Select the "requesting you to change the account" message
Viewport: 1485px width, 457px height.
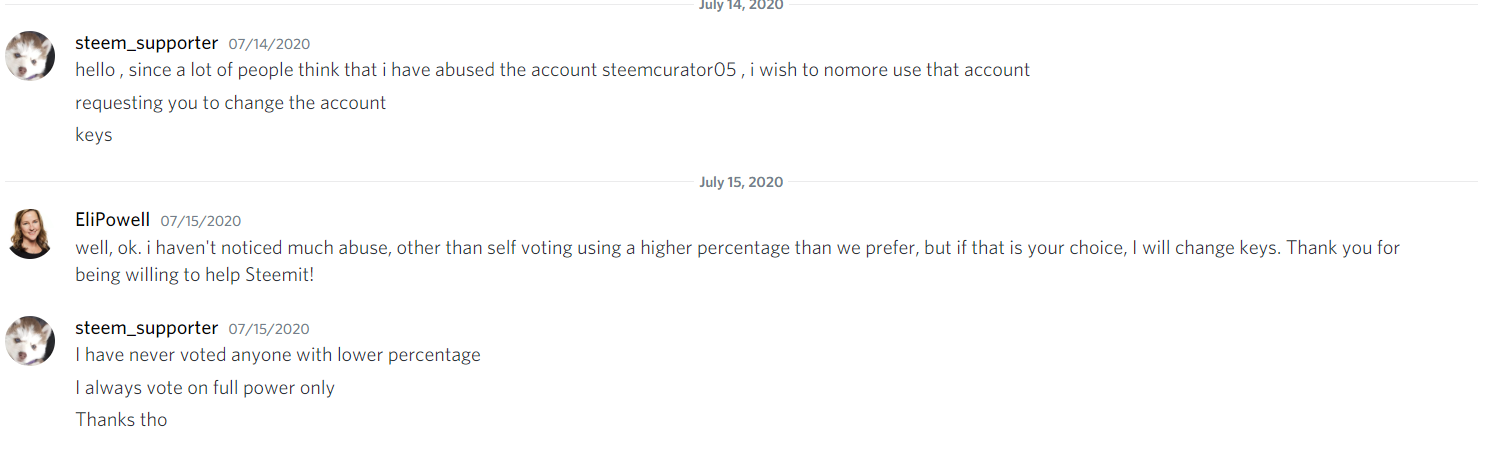pos(230,103)
